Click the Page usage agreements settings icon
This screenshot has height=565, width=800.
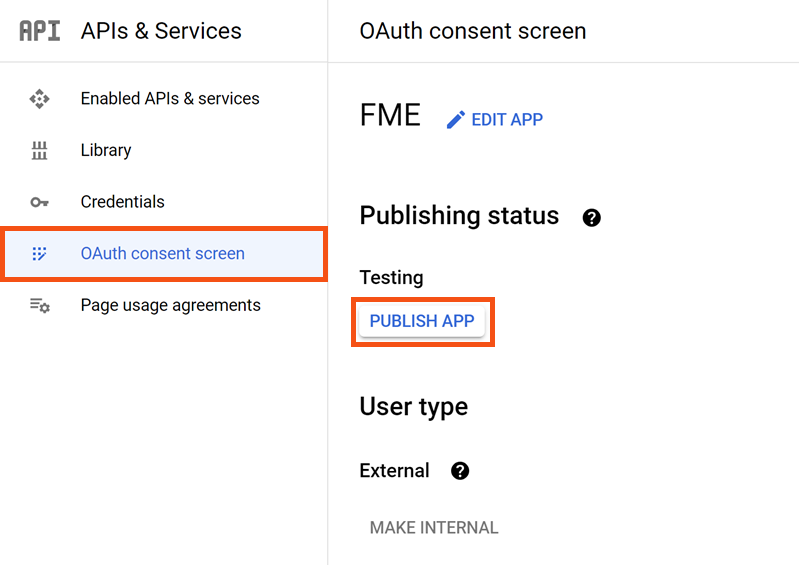(x=39, y=305)
